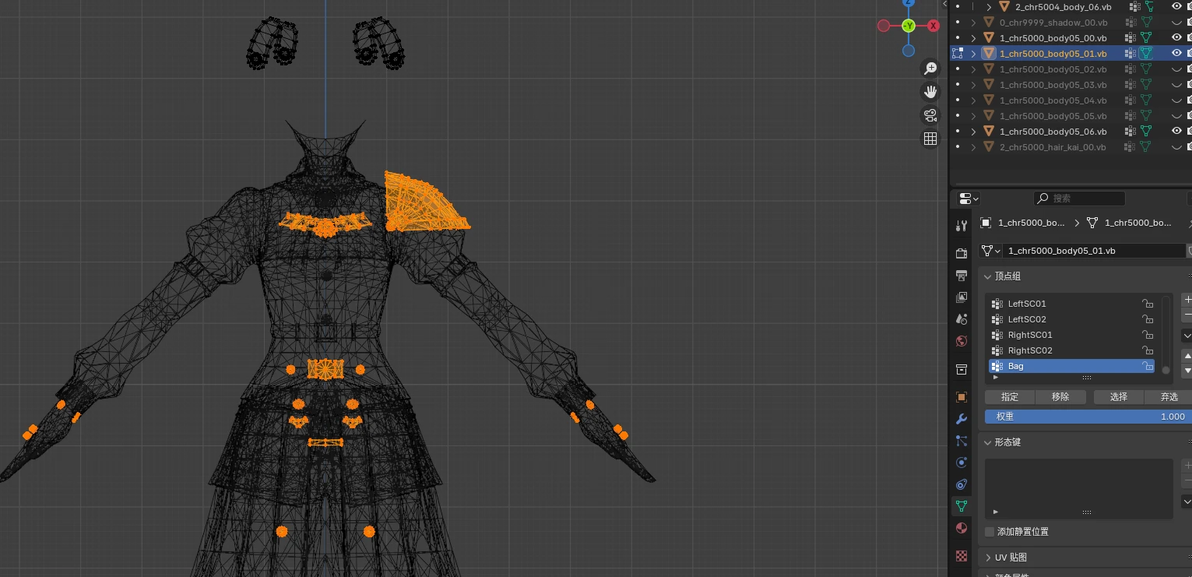Check the 添加静置位置 checkbox

989,531
